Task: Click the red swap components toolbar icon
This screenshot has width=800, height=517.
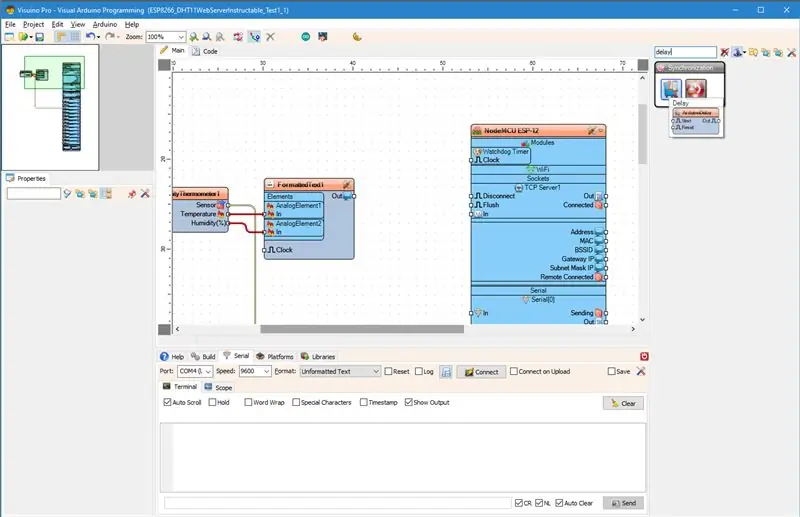Action: click(238, 37)
